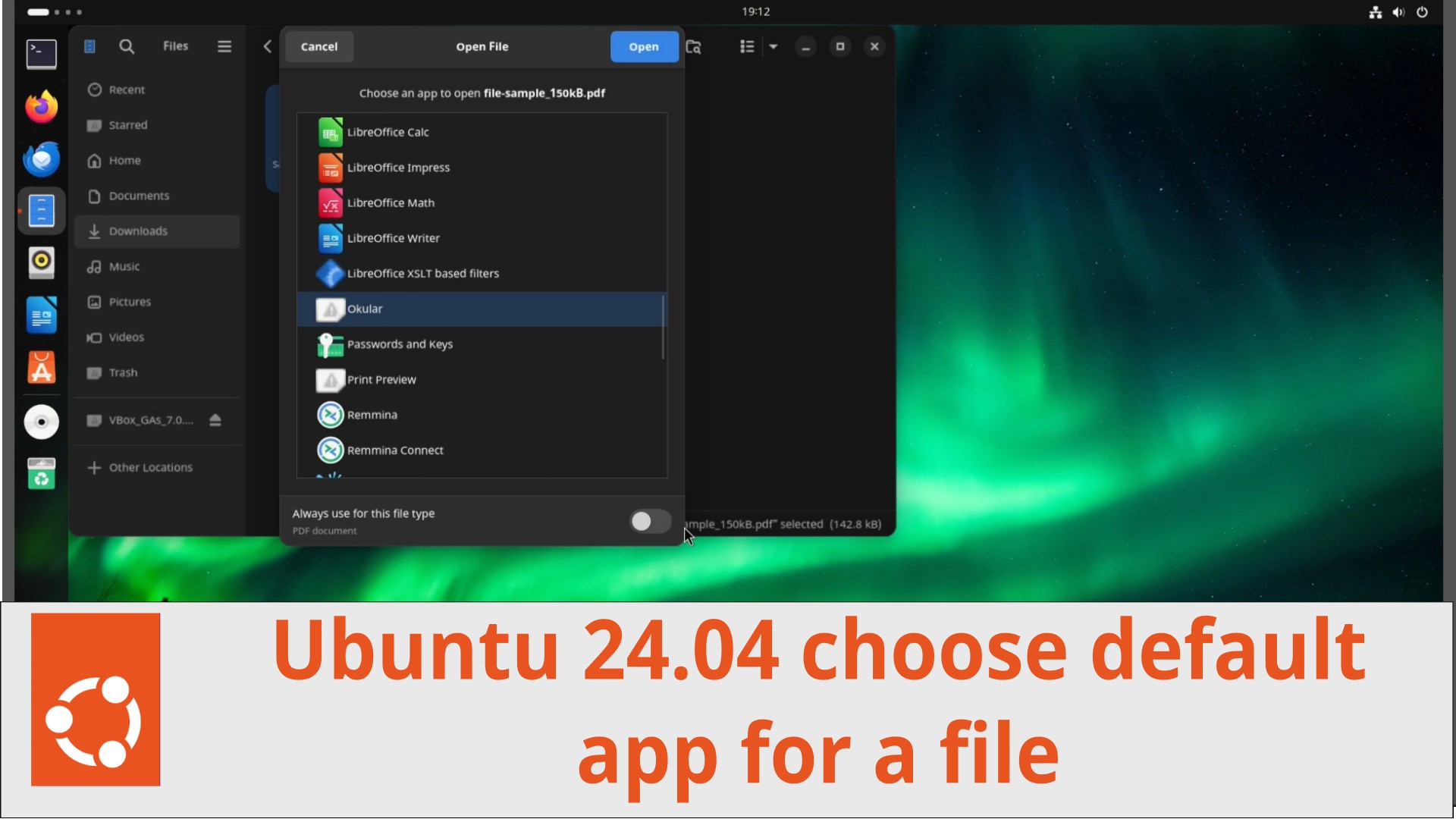Select Remmina Connect in the list

[x=395, y=450]
